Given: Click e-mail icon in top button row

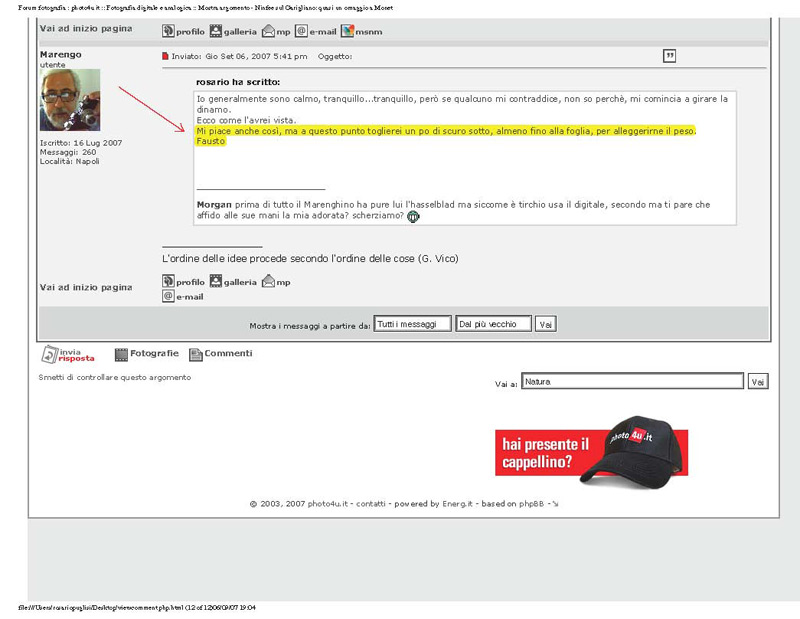Looking at the screenshot, I should (x=301, y=31).
